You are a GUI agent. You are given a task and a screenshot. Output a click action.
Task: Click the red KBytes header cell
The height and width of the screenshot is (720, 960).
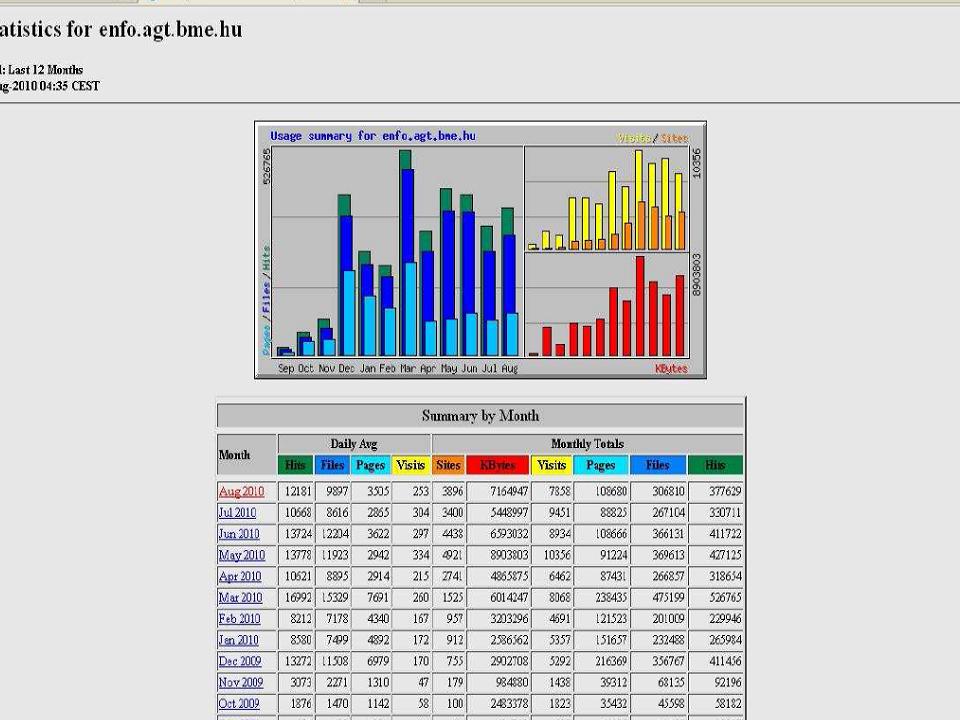498,465
